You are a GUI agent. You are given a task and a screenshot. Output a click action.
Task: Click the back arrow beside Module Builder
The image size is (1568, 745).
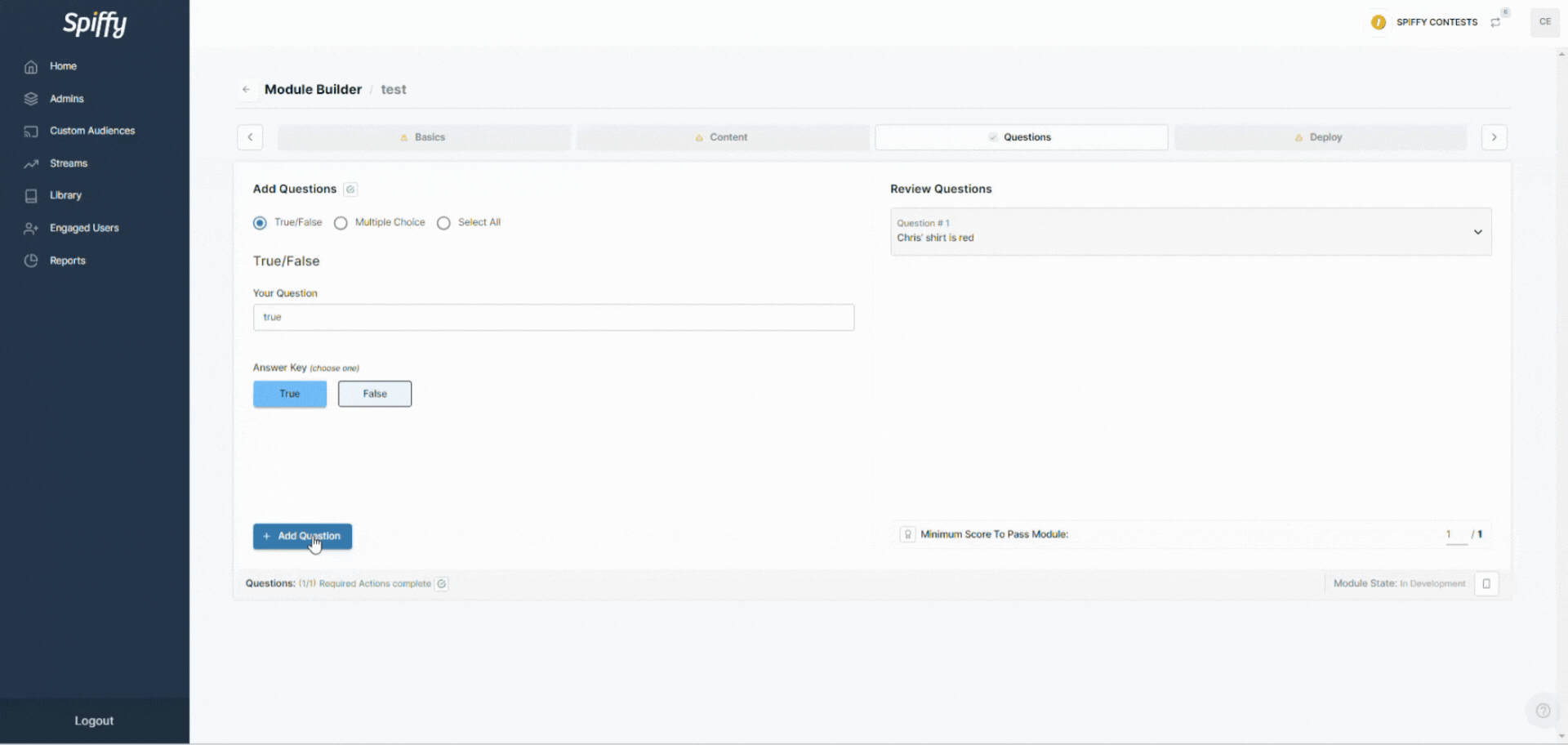246,90
